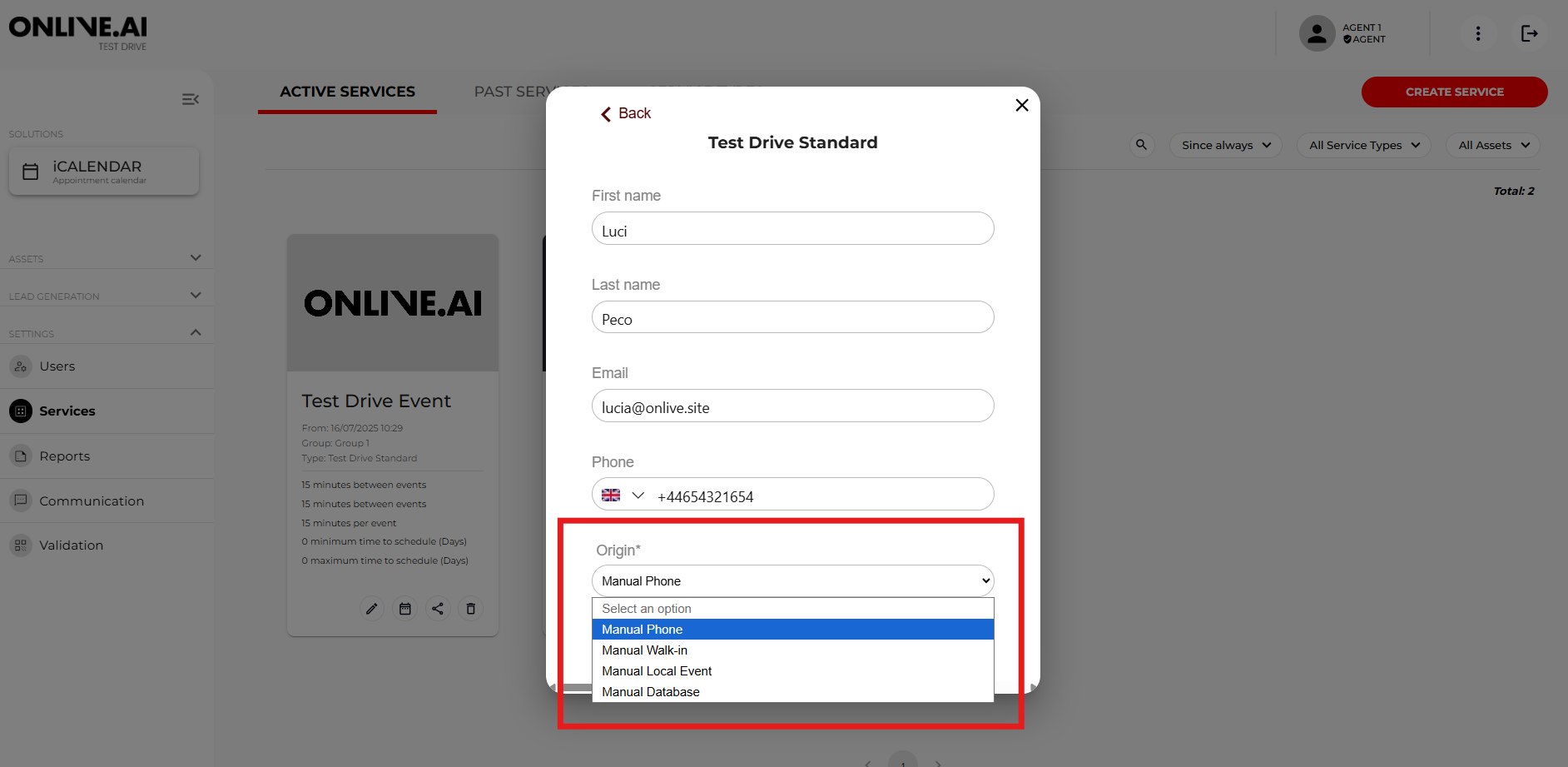Click the search magnifier icon
The height and width of the screenshot is (767, 1568).
(1141, 145)
